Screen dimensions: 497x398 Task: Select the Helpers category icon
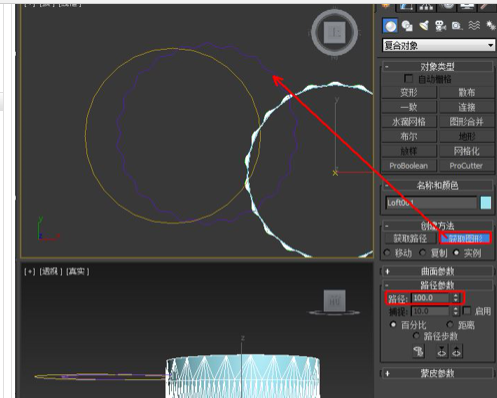[457, 26]
